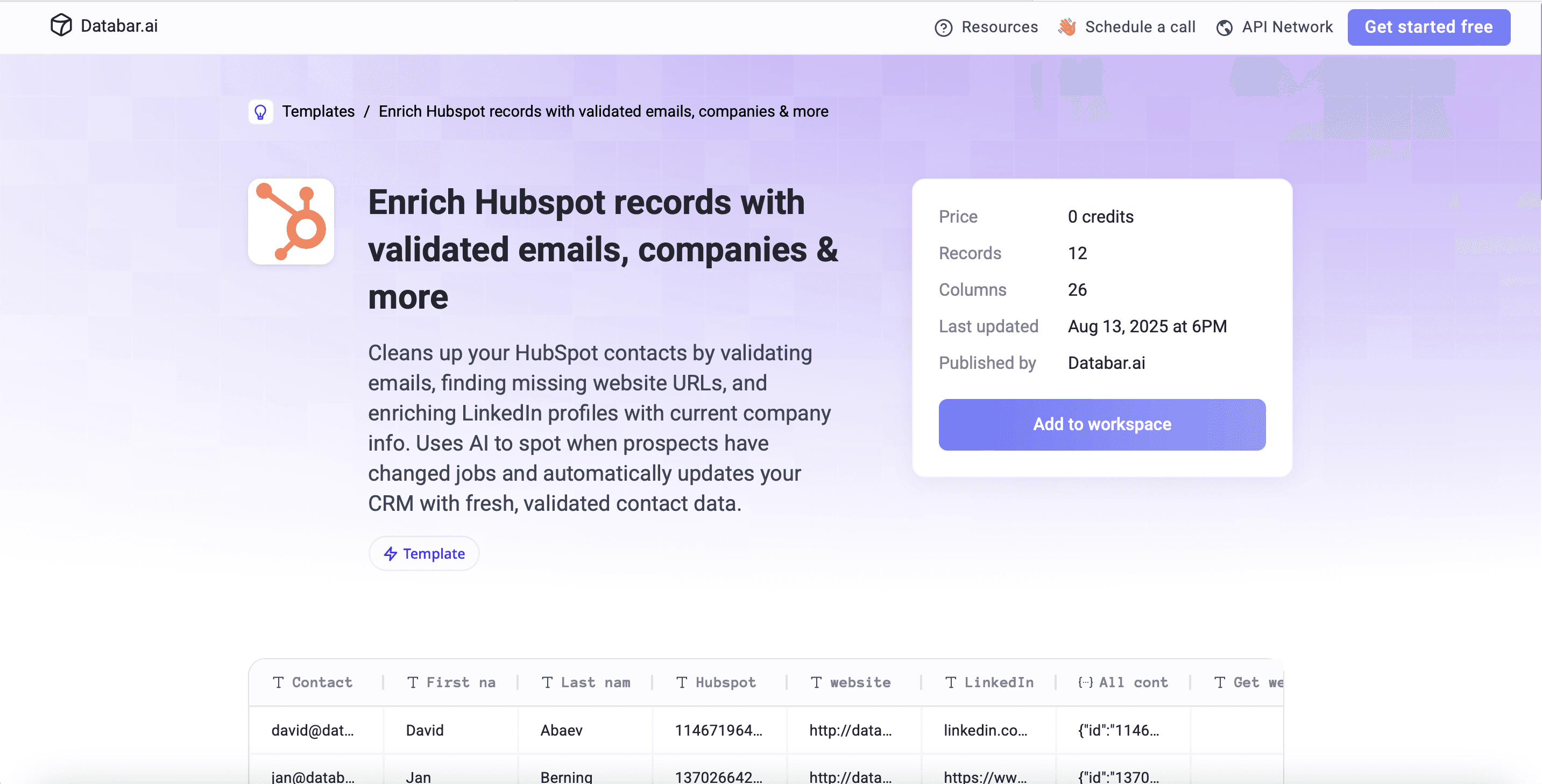The height and width of the screenshot is (784, 1542).
Task: Select the david@dat... contact cell
Action: pos(313,730)
